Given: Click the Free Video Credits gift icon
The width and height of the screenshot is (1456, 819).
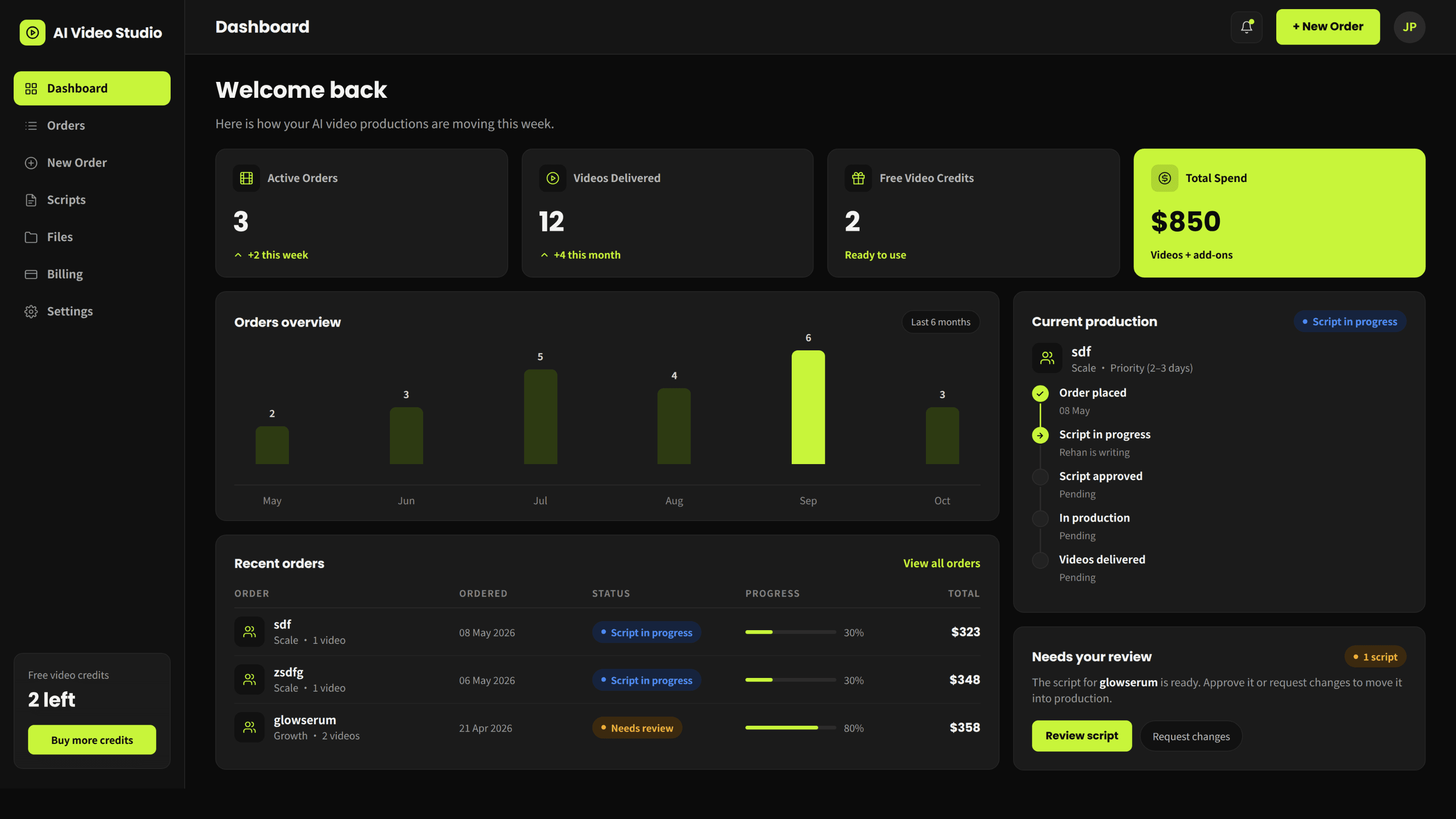Looking at the screenshot, I should [859, 178].
